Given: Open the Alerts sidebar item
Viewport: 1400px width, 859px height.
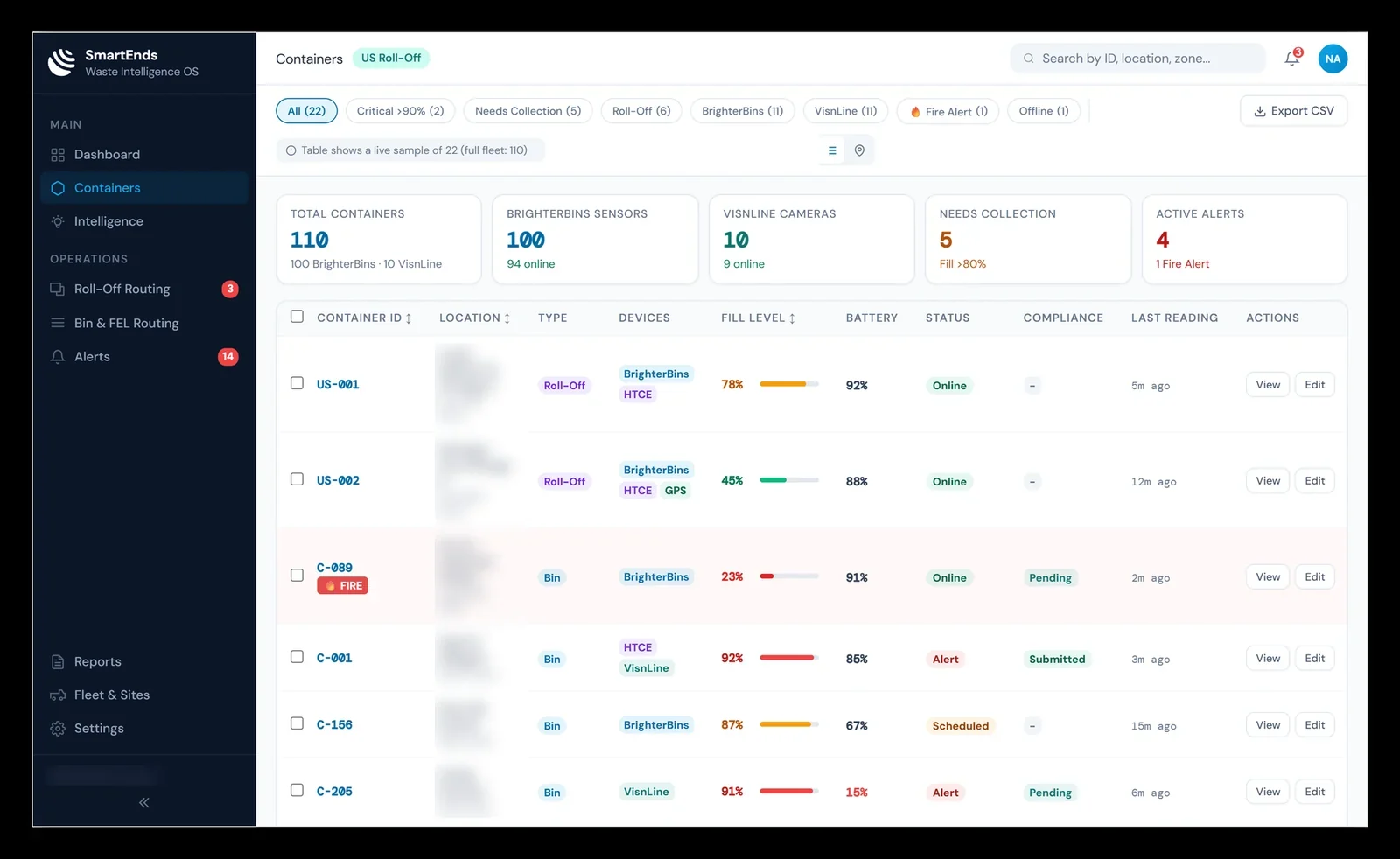Looking at the screenshot, I should pos(144,356).
